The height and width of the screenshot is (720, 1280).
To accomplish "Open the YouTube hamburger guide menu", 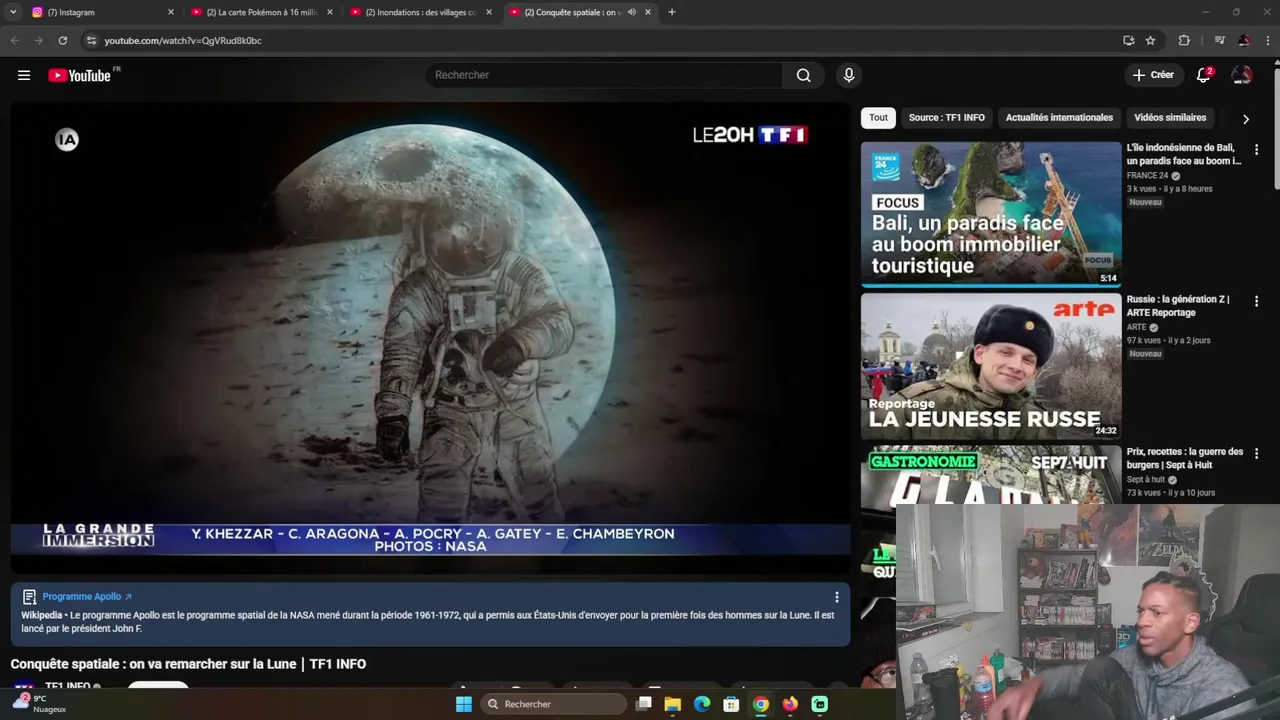I will (x=24, y=75).
